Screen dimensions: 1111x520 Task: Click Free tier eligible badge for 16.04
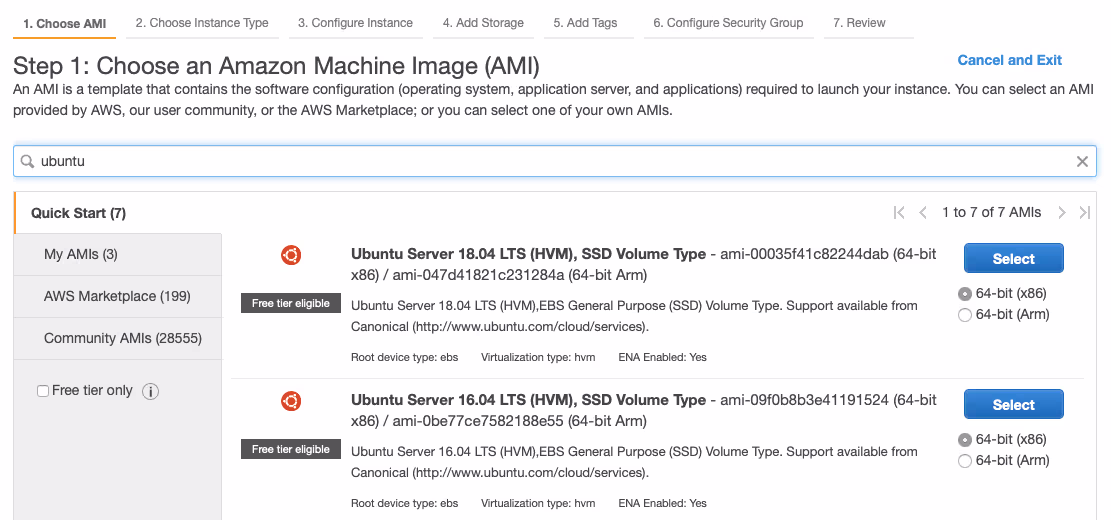[291, 449]
